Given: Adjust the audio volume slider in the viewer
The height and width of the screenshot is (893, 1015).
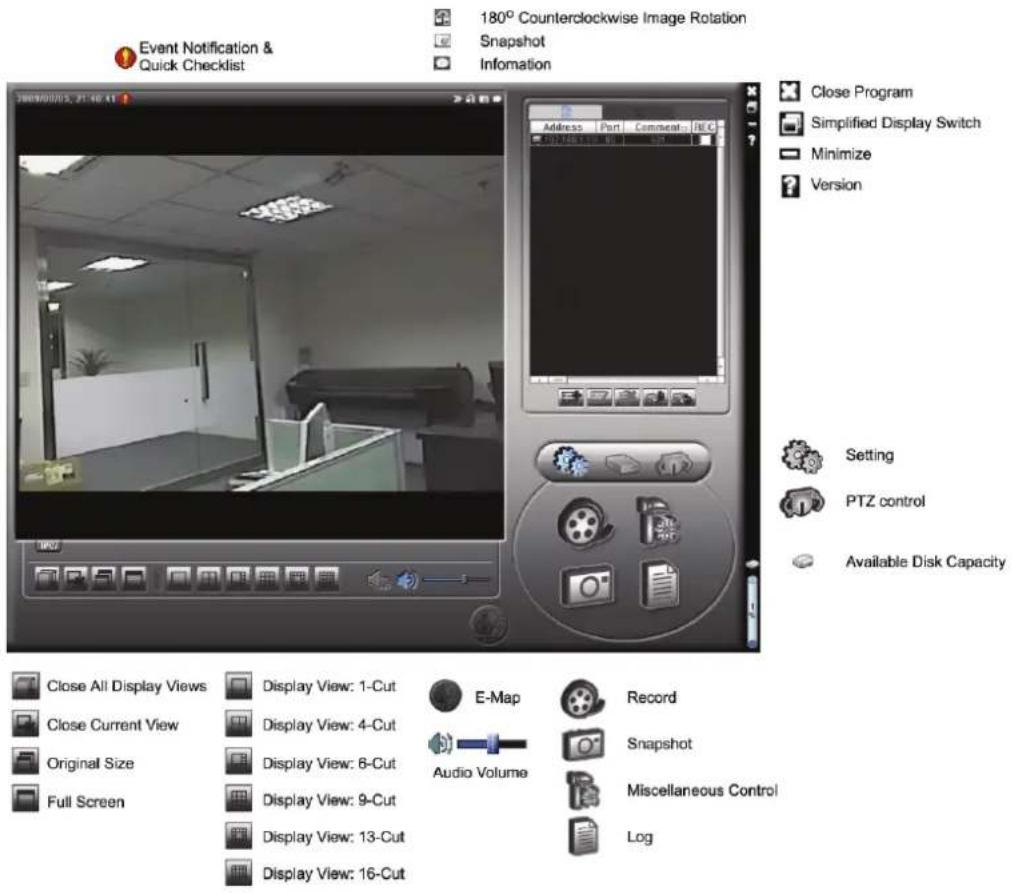Looking at the screenshot, I should (456, 579).
